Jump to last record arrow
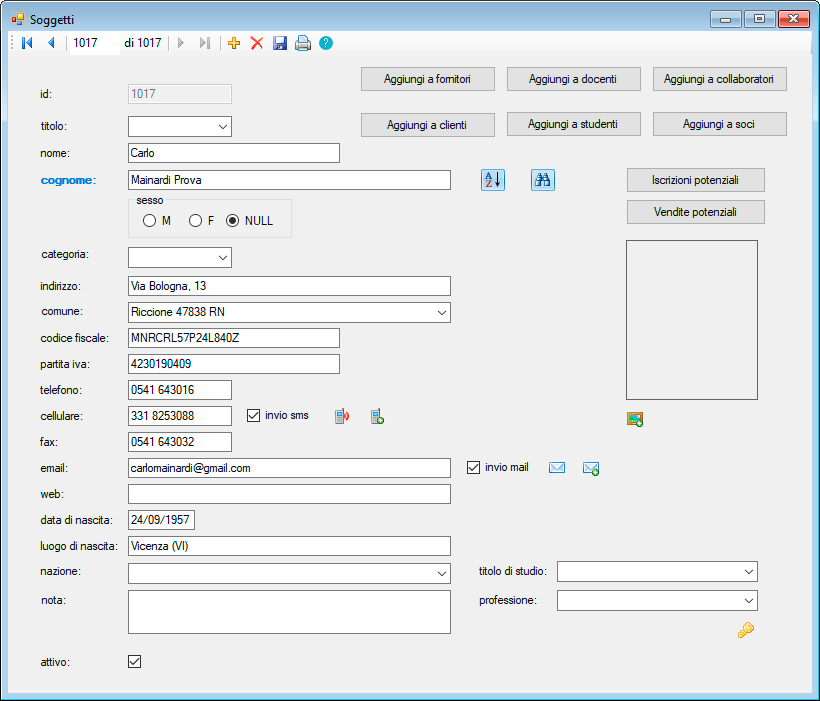The height and width of the screenshot is (701, 820). (204, 43)
